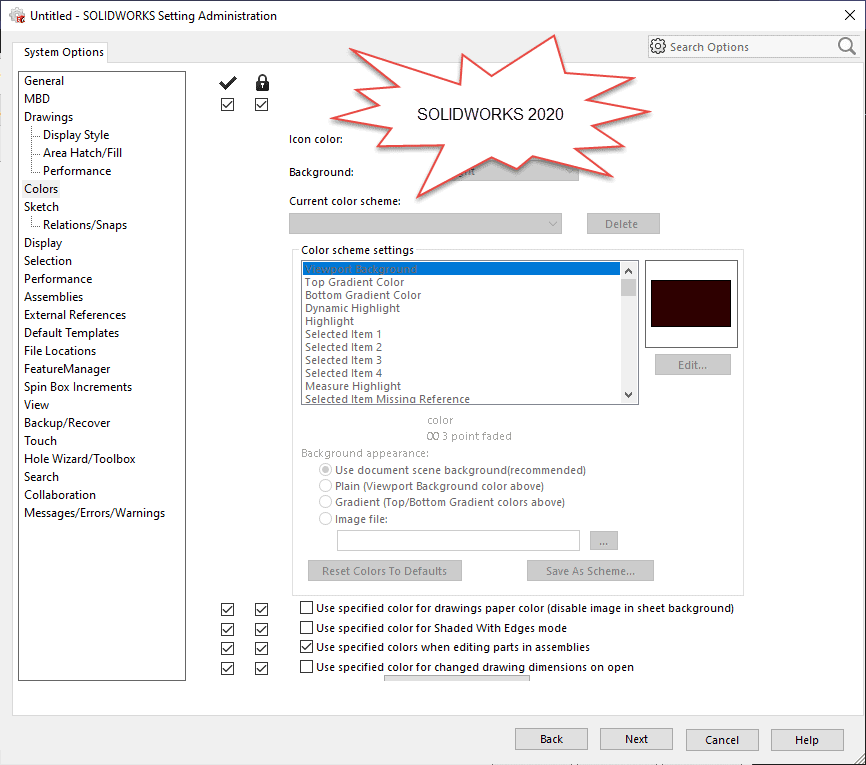The height and width of the screenshot is (765, 866).
Task: Click Save As Scheme... button
Action: pyautogui.click(x=590, y=571)
